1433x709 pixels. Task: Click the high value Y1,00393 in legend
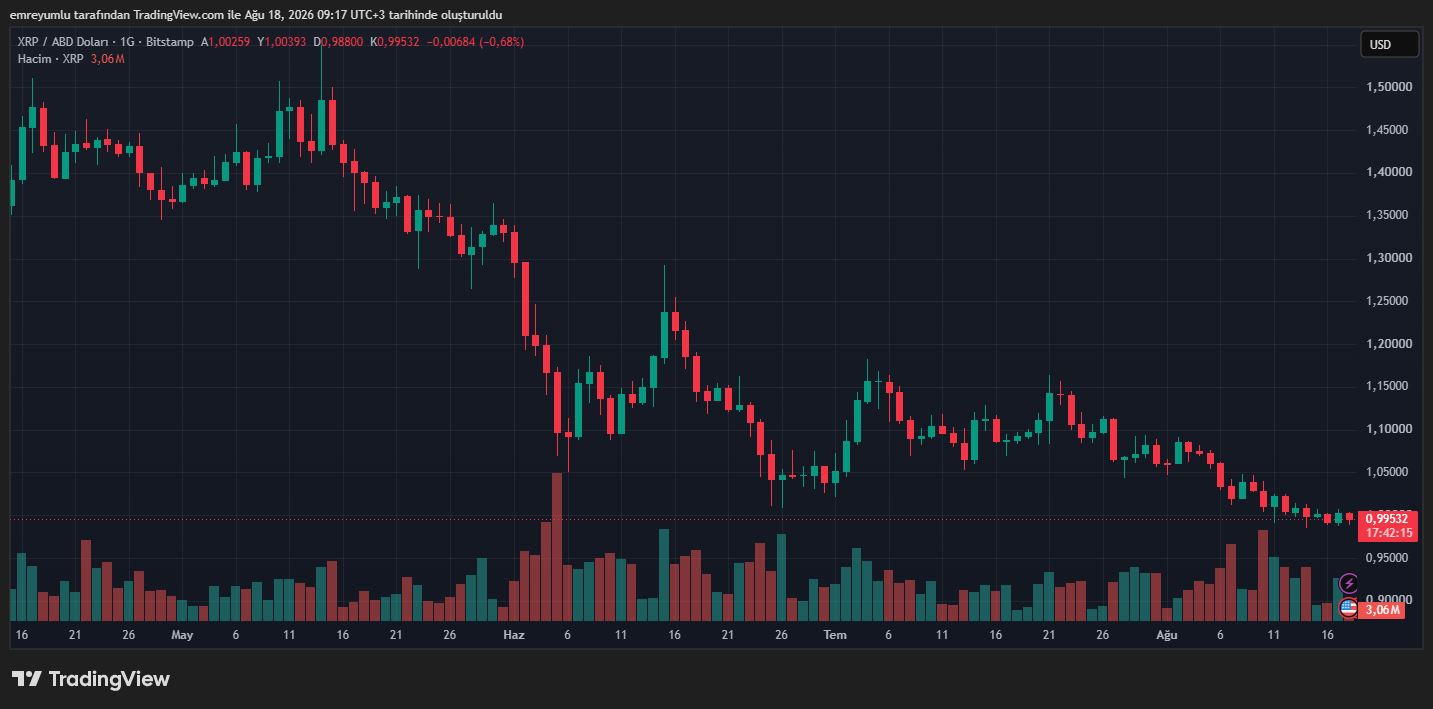(283, 42)
